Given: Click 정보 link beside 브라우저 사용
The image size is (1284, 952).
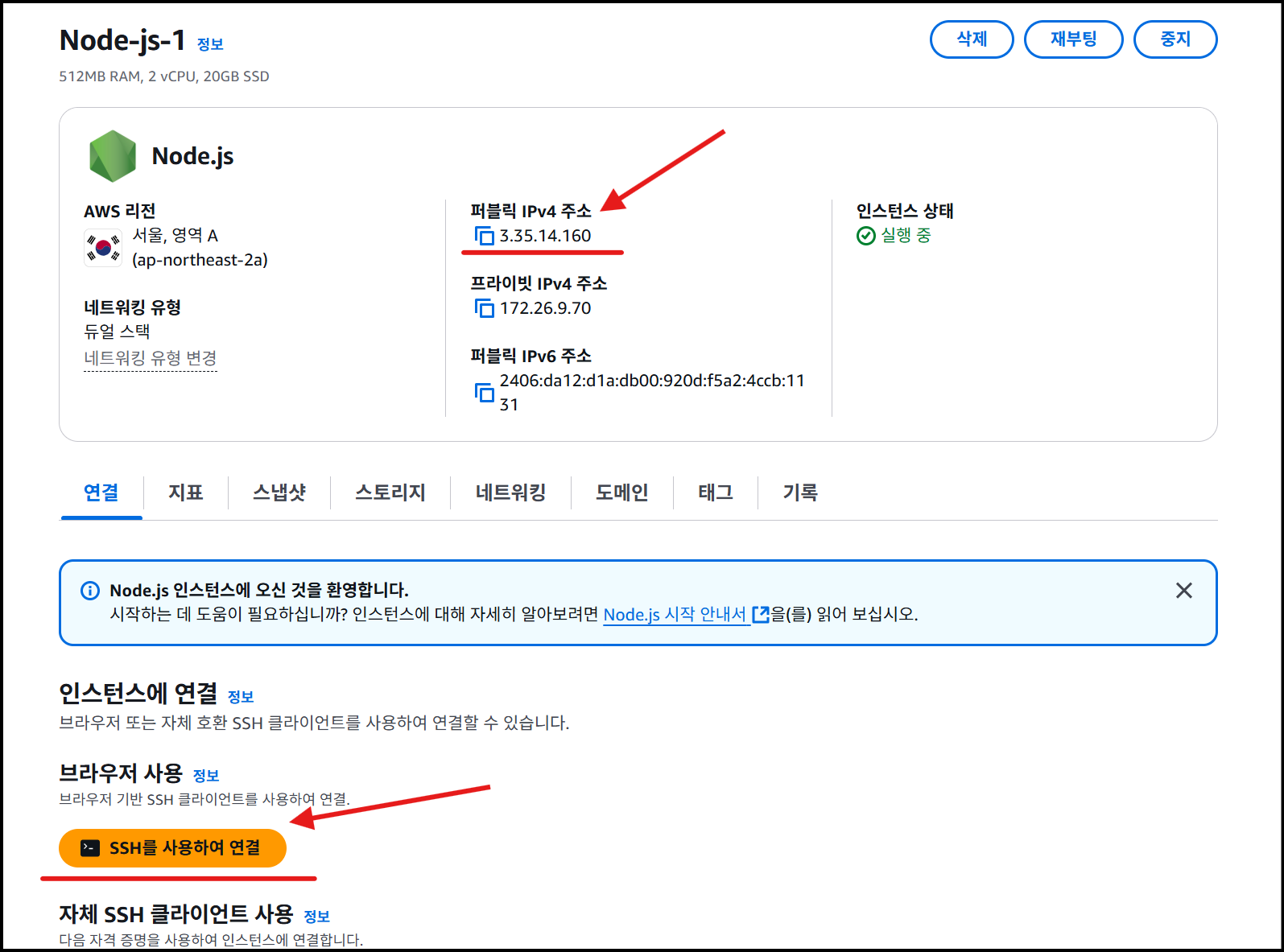Looking at the screenshot, I should click(x=206, y=776).
